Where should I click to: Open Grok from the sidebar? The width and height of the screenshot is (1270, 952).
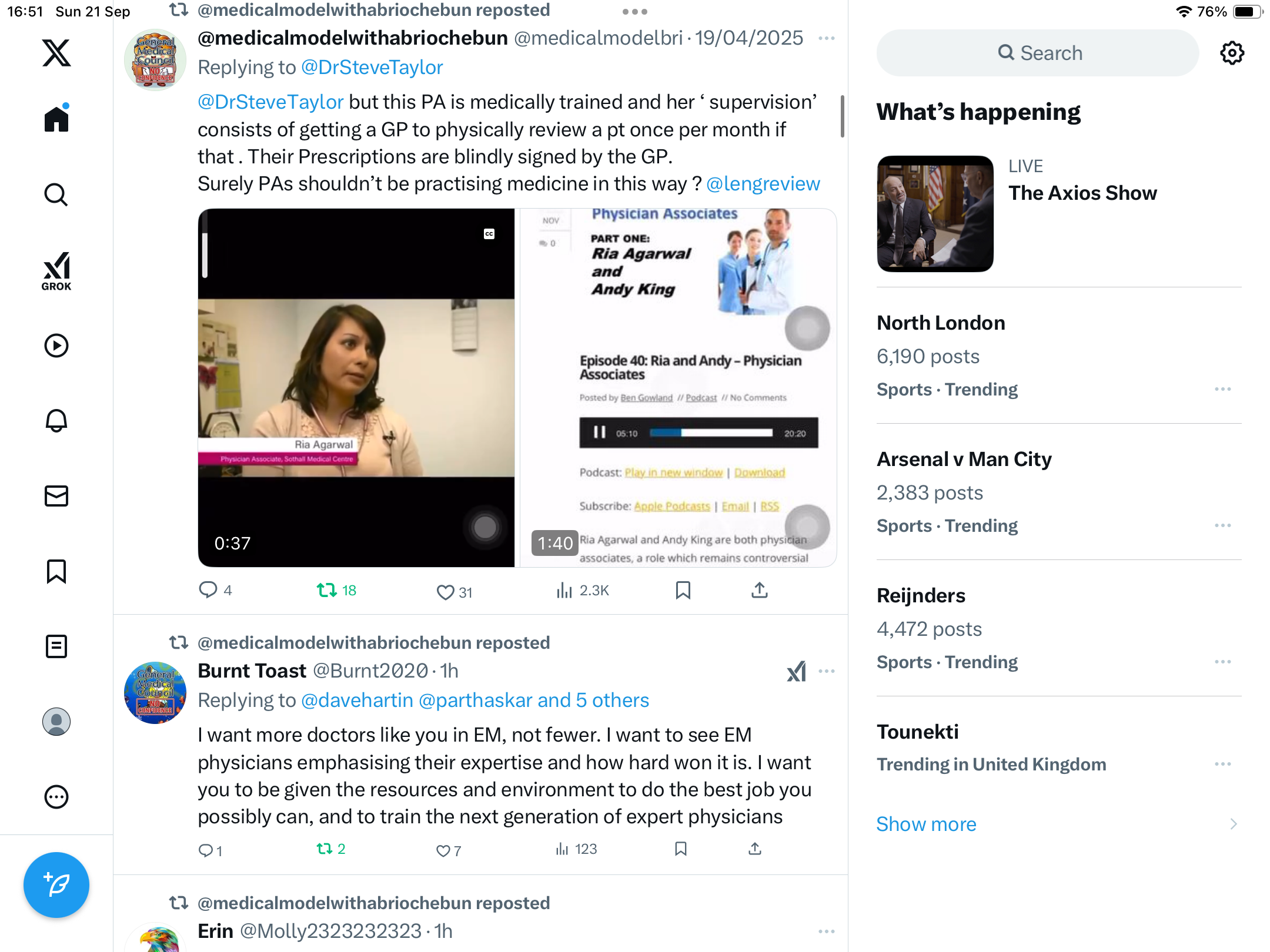coord(56,271)
